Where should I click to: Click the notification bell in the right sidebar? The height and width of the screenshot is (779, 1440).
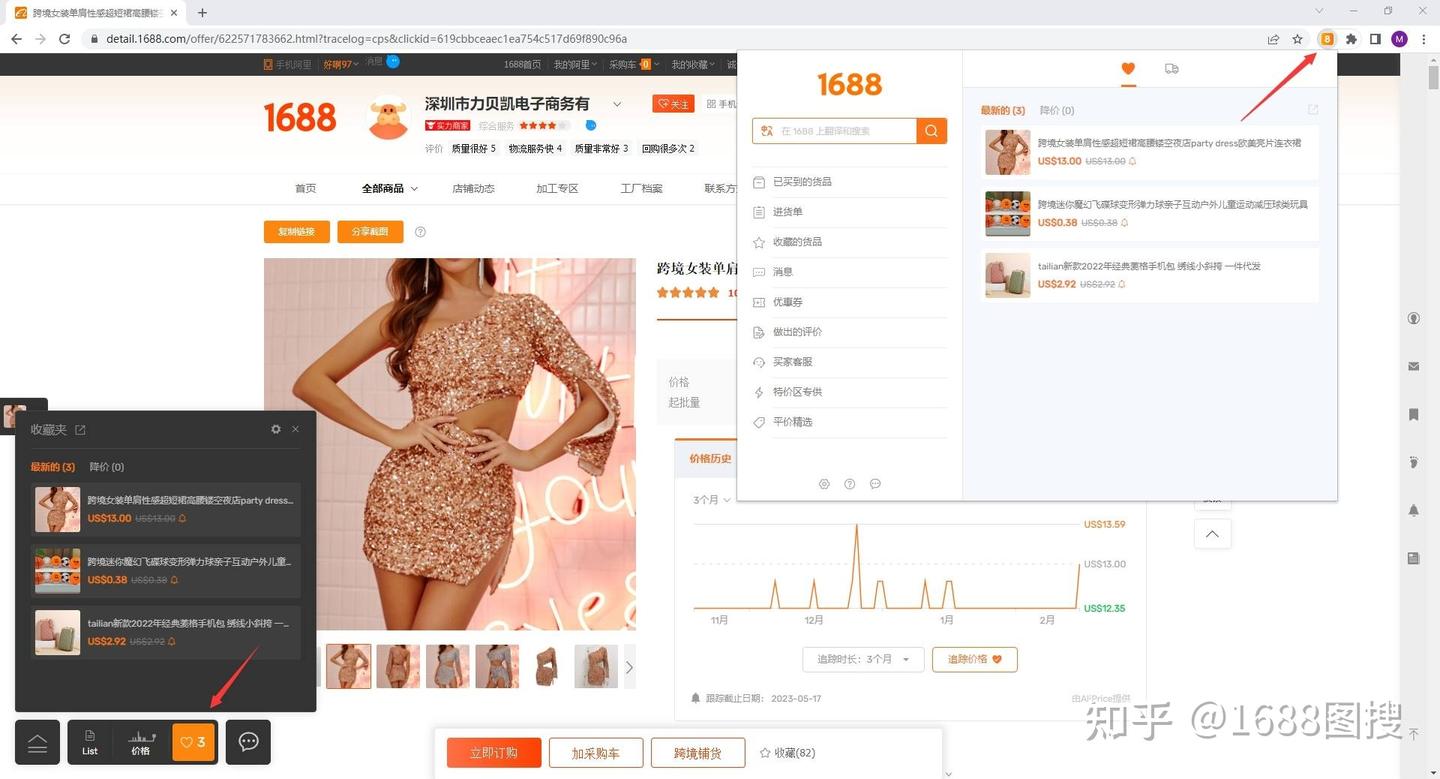pyautogui.click(x=1413, y=510)
